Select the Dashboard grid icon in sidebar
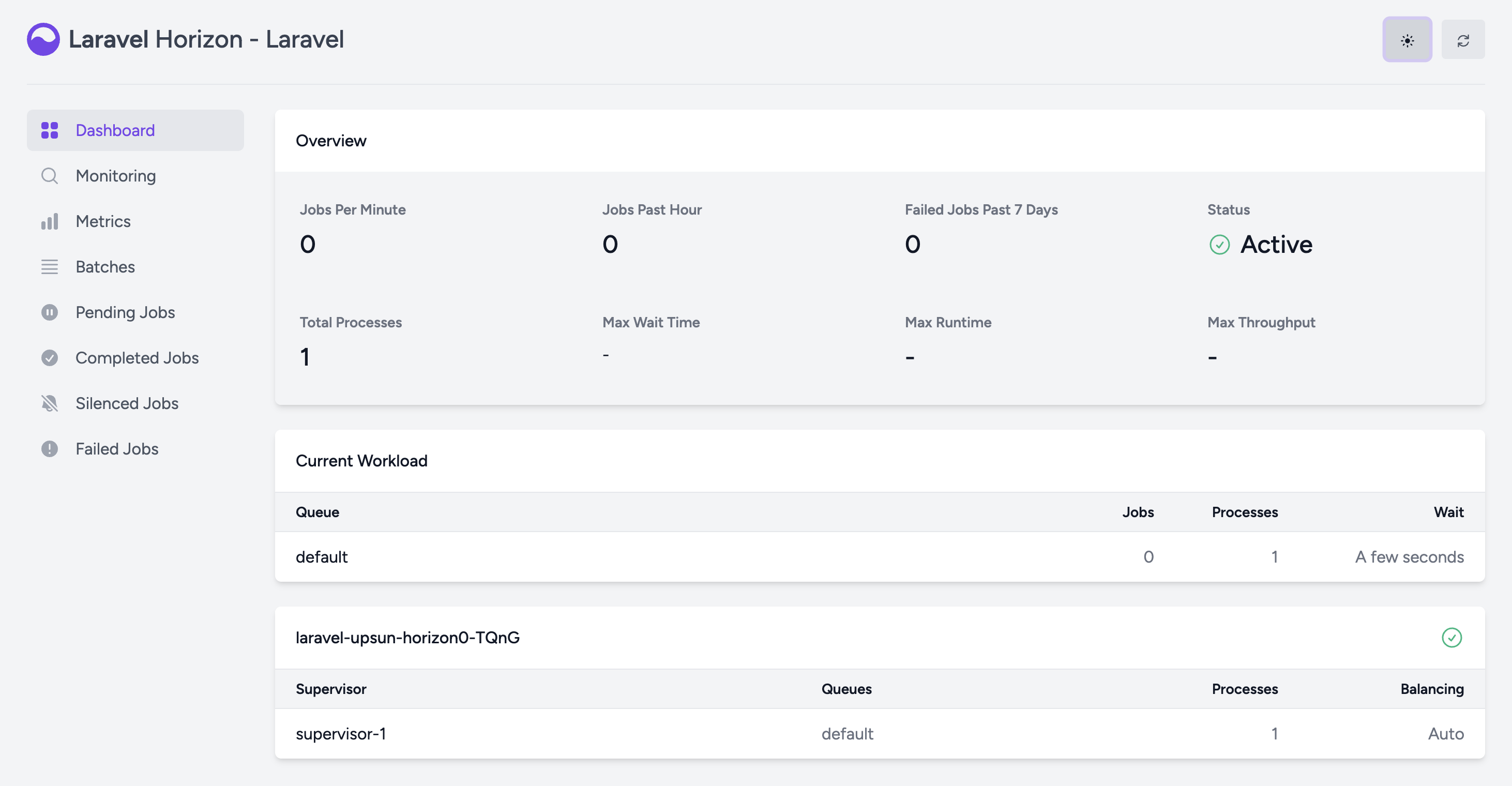The width and height of the screenshot is (1512, 786). point(50,130)
